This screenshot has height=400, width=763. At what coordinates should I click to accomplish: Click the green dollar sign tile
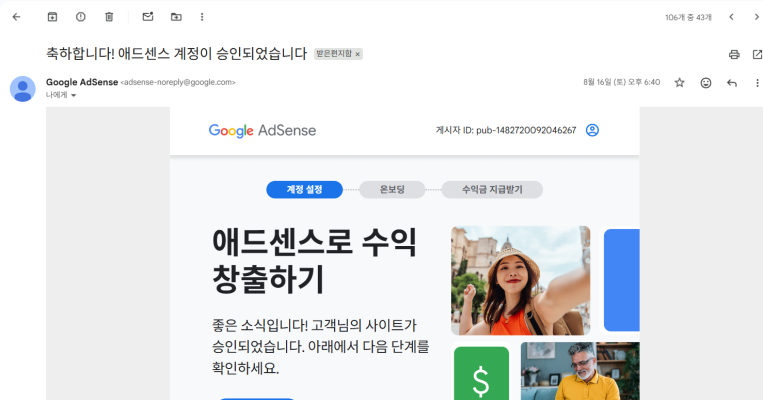(x=481, y=373)
